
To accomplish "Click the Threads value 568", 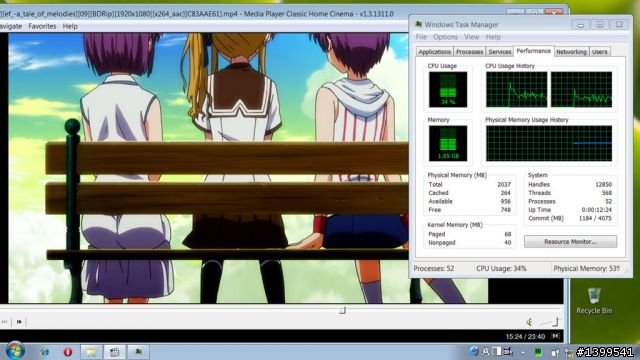I will pos(607,193).
